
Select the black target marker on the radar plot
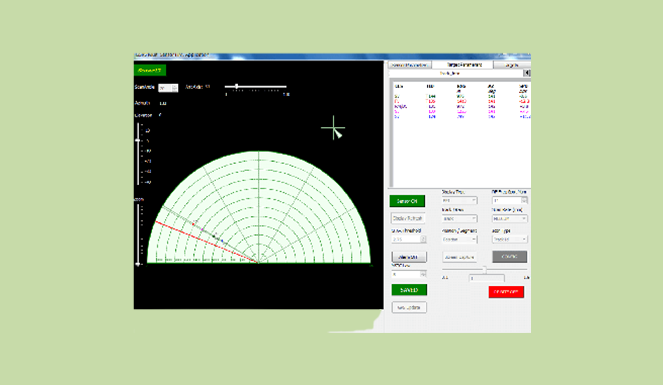click(214, 236)
